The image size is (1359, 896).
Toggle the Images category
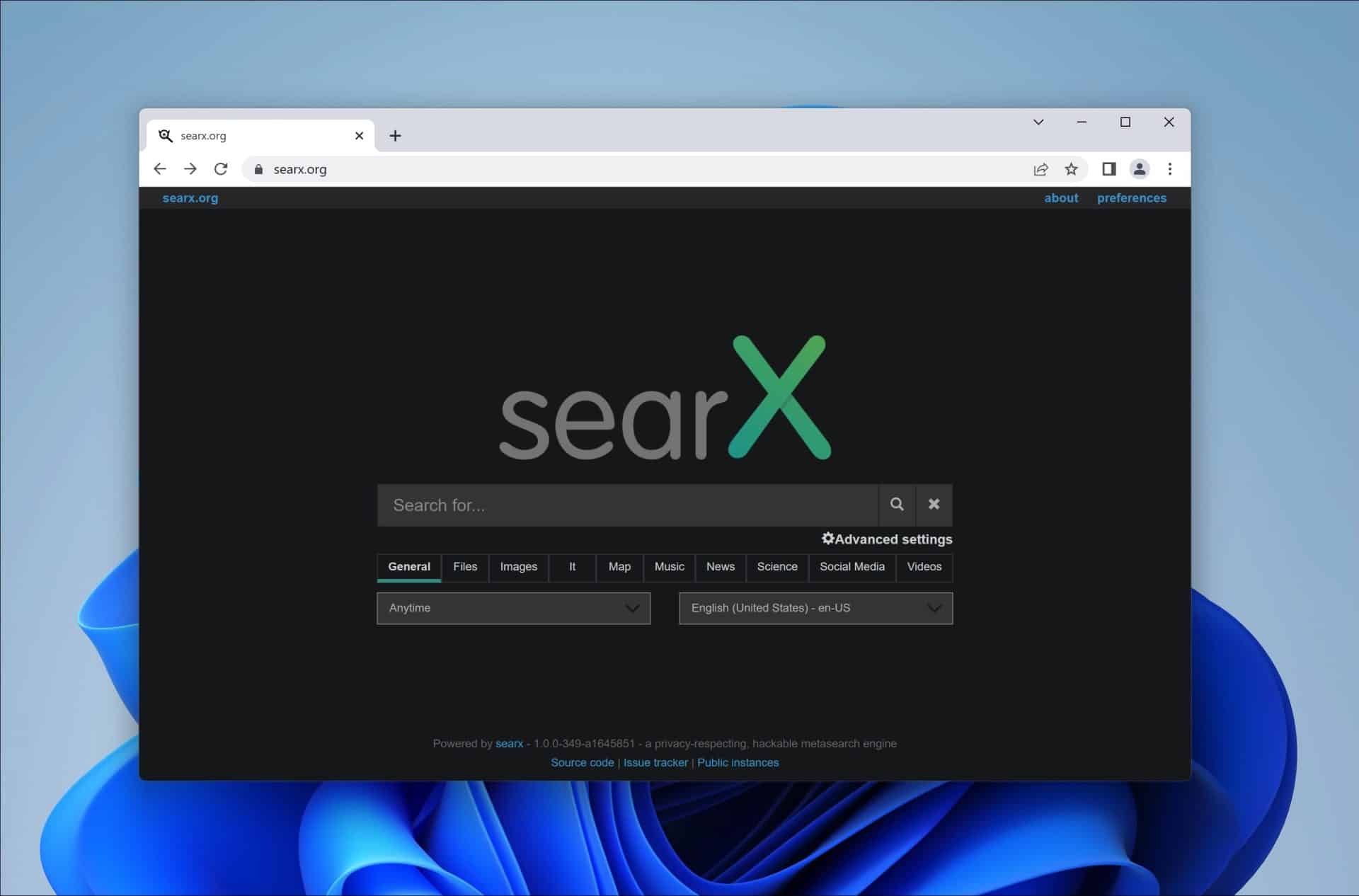518,567
